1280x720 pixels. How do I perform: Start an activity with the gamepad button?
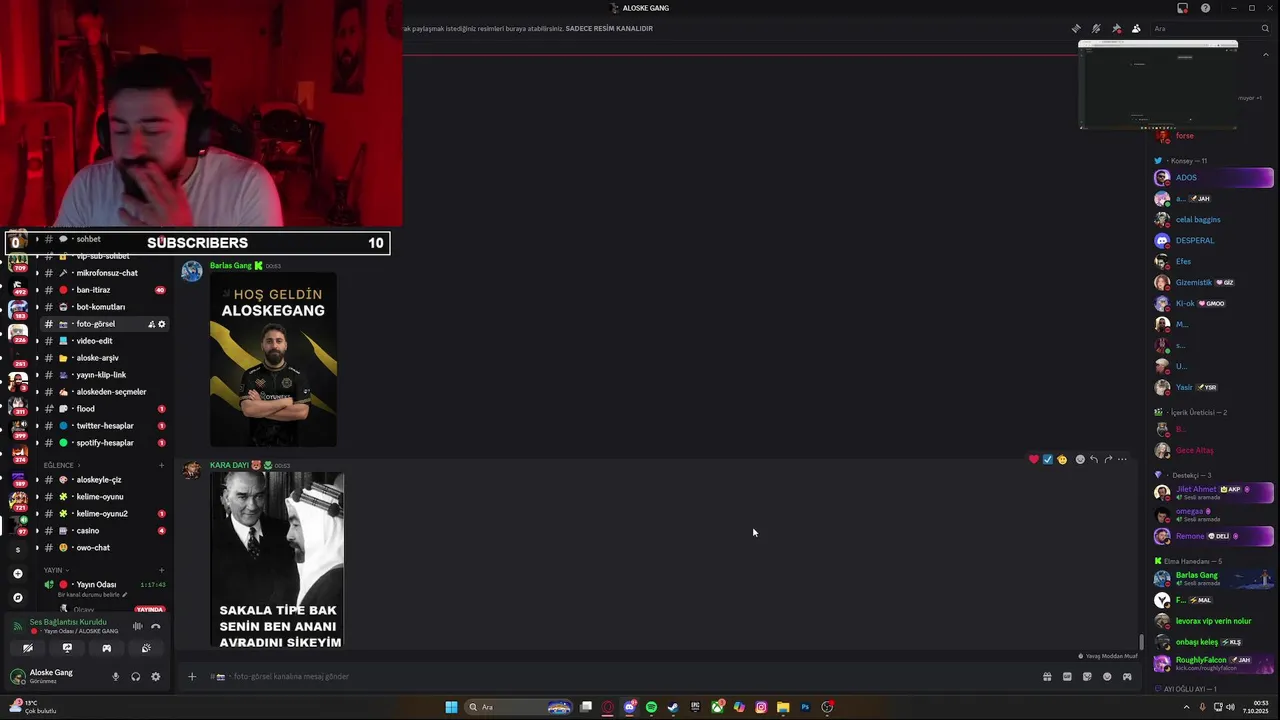pyautogui.click(x=106, y=648)
